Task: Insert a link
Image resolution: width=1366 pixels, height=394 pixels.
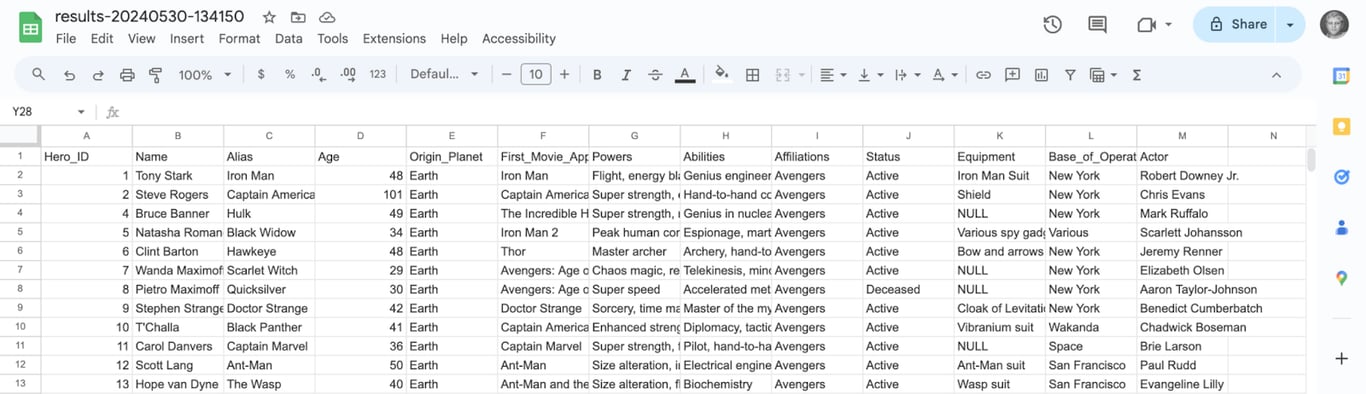Action: click(983, 75)
